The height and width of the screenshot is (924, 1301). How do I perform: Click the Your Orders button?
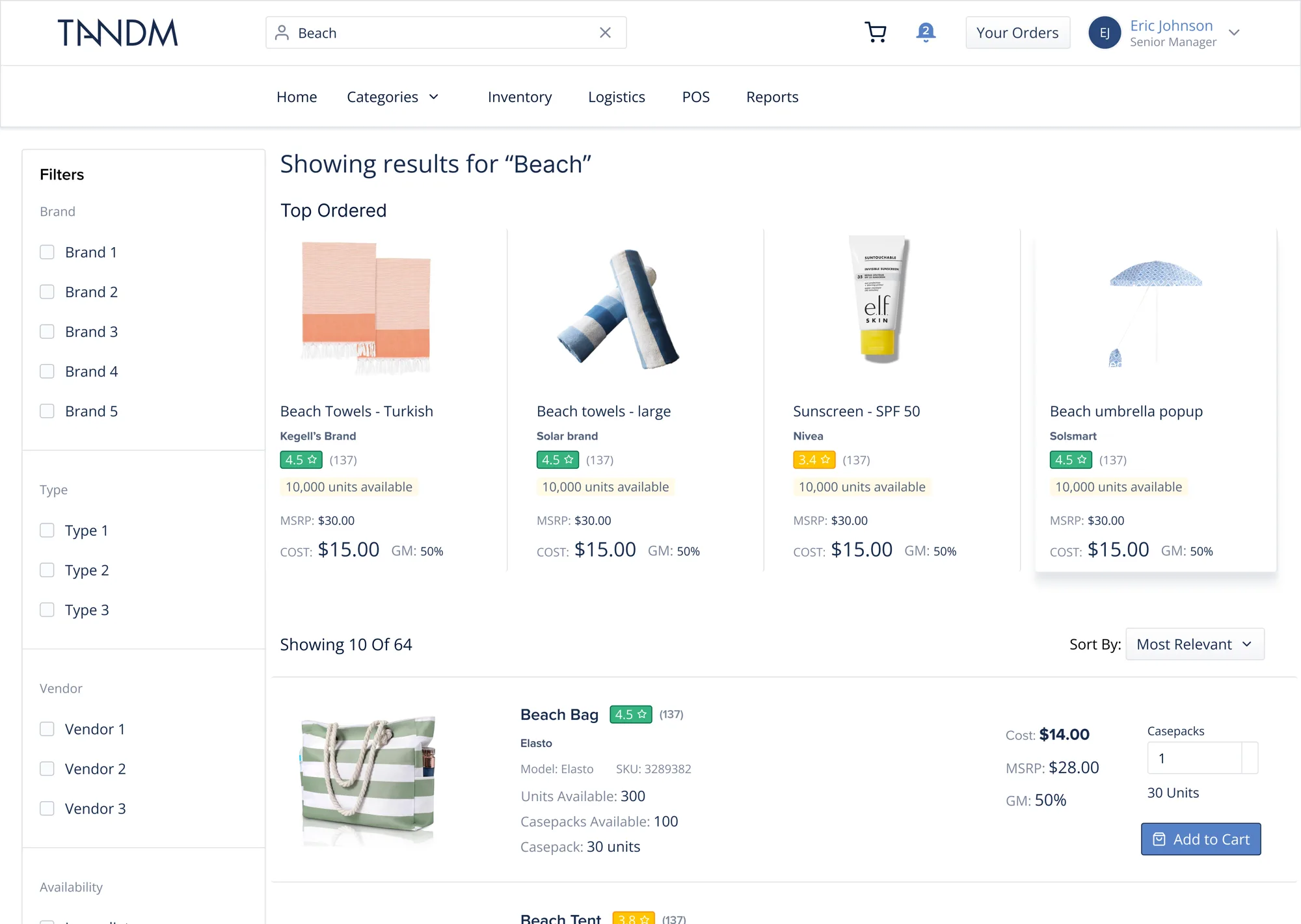1017,33
